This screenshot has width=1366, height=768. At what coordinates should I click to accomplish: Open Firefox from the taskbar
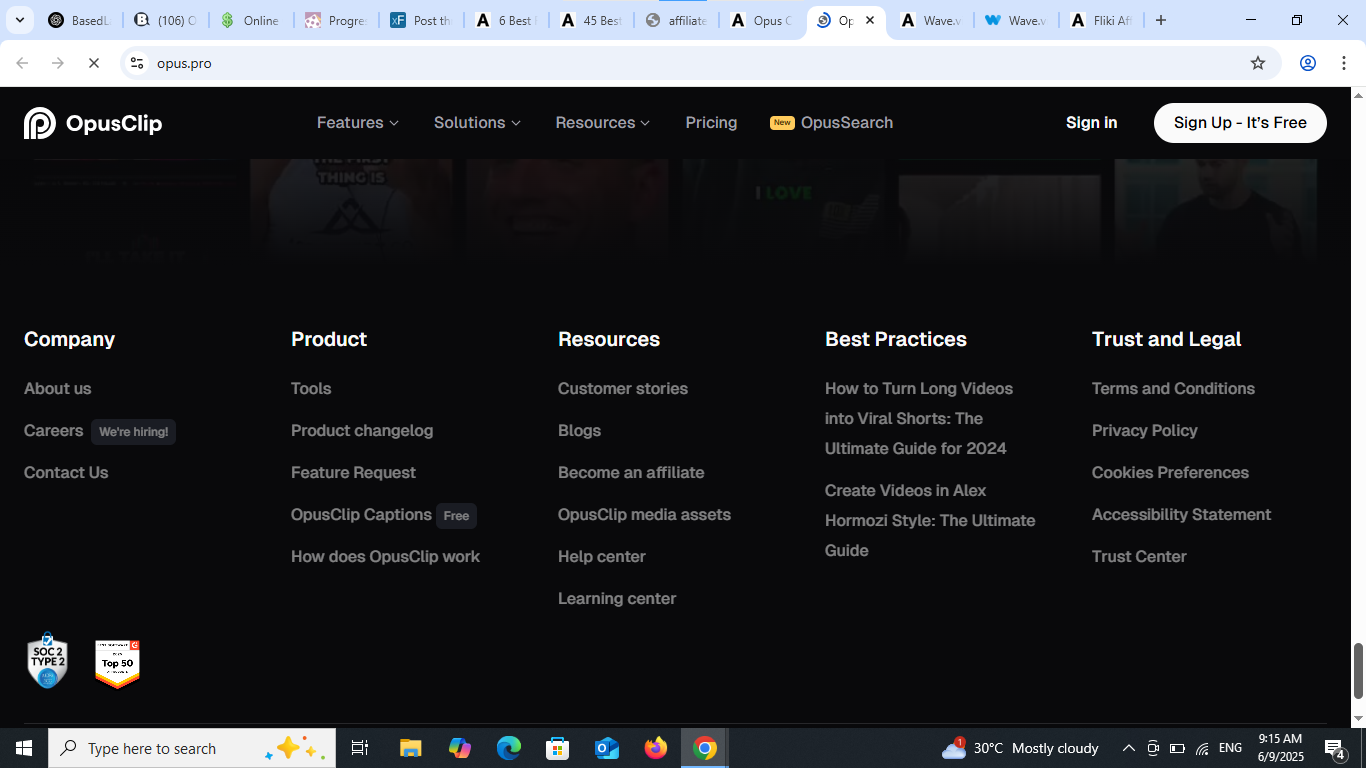tap(656, 748)
